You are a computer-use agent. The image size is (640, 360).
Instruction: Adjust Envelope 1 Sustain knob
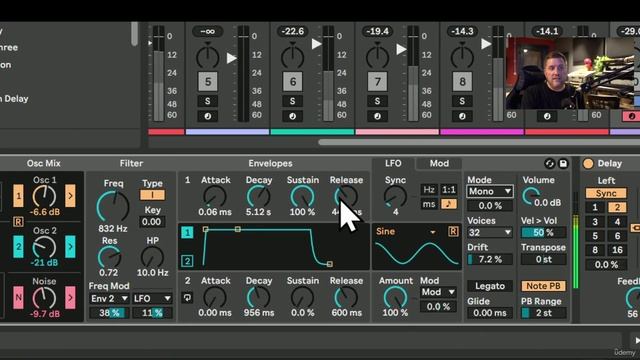pos(302,197)
